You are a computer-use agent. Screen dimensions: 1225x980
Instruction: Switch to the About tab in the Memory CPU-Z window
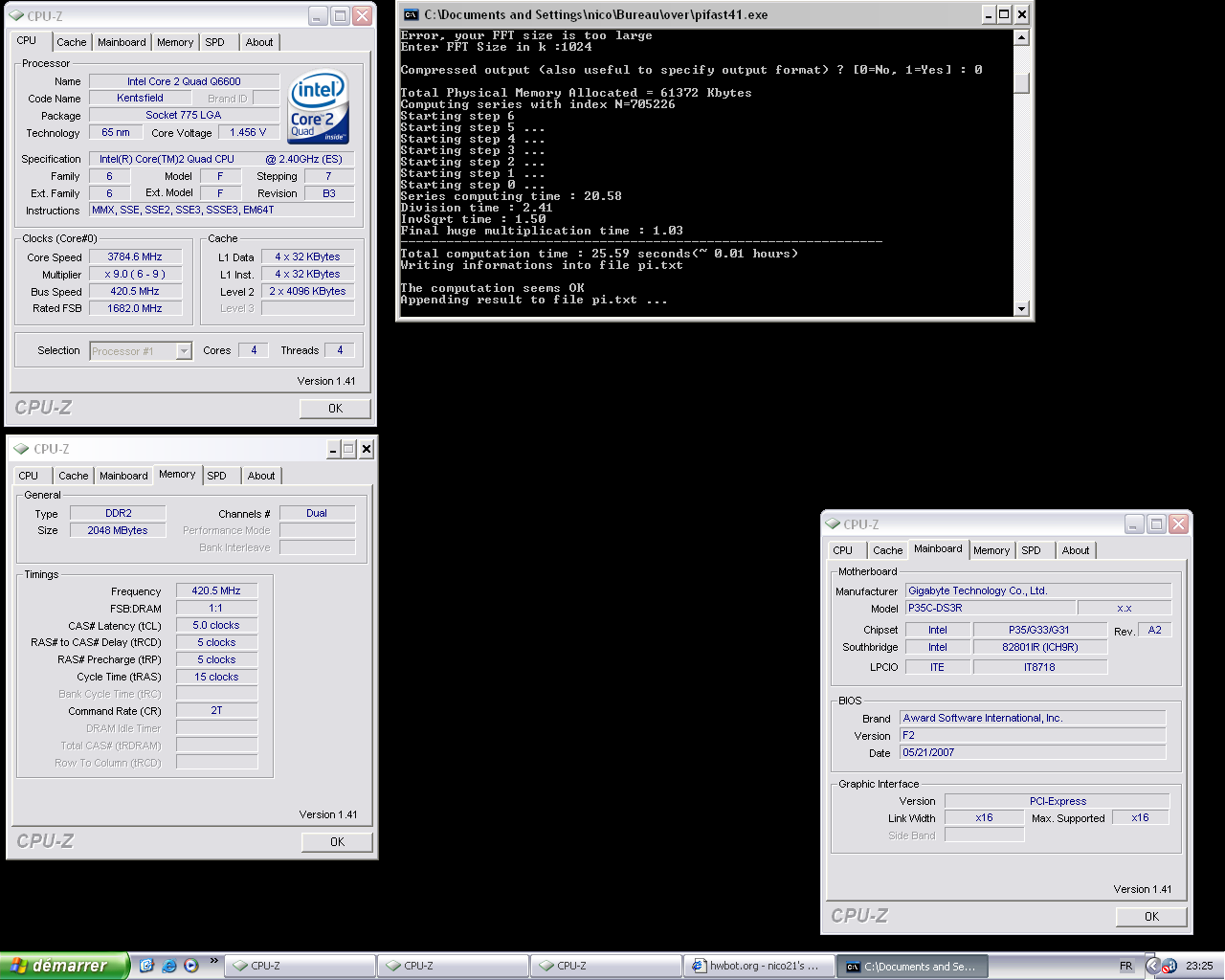click(x=261, y=476)
